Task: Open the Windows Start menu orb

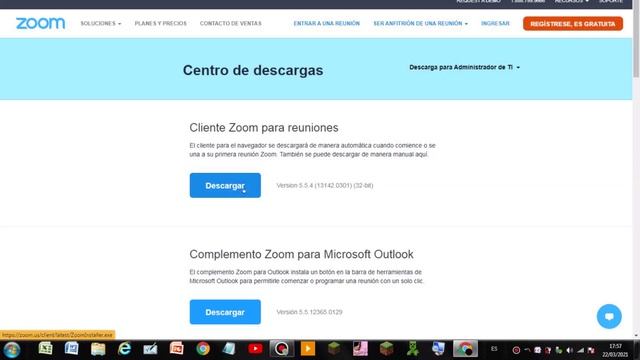Action: [11, 349]
